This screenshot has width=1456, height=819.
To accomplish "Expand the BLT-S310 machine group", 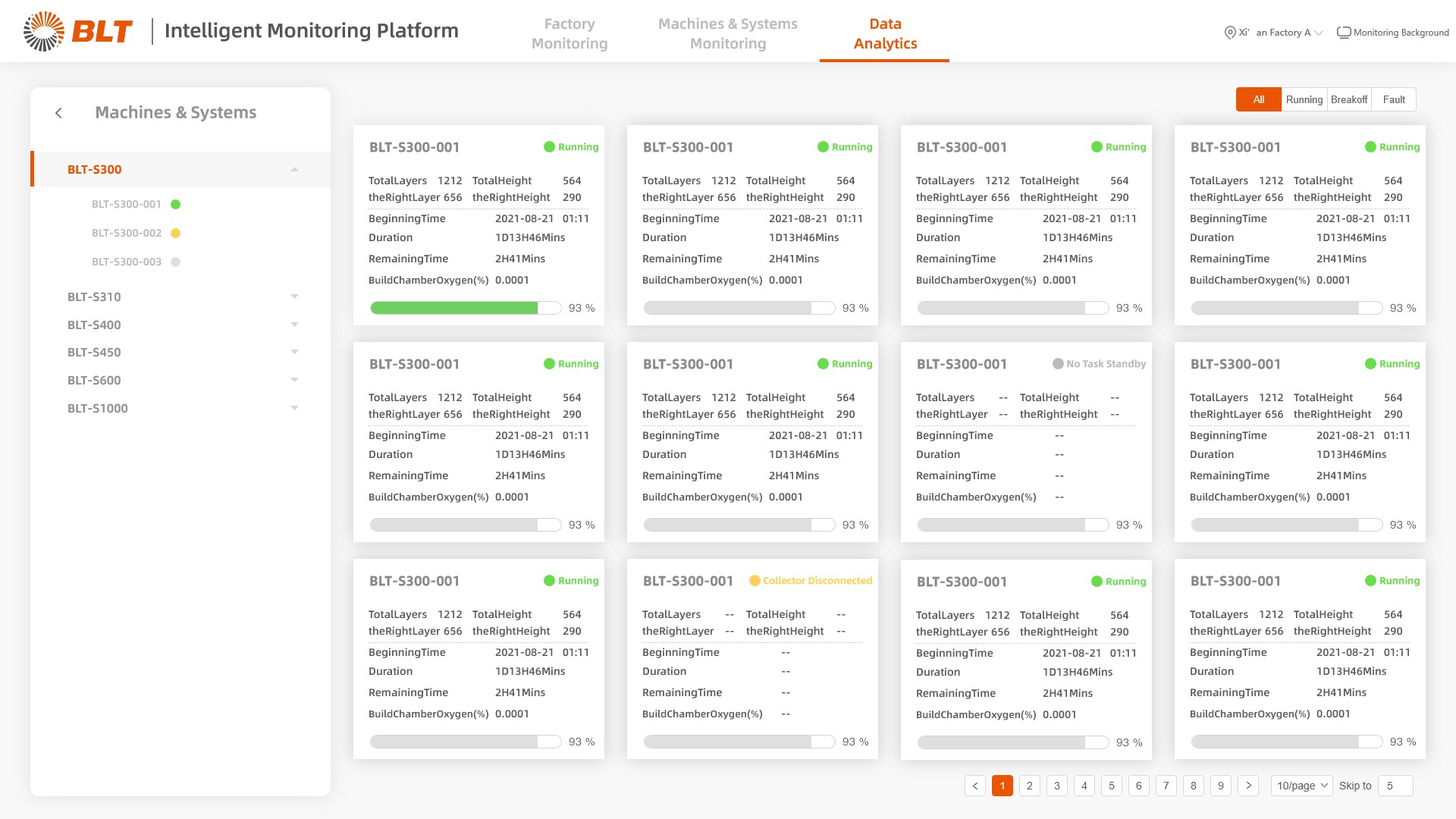I will click(294, 297).
